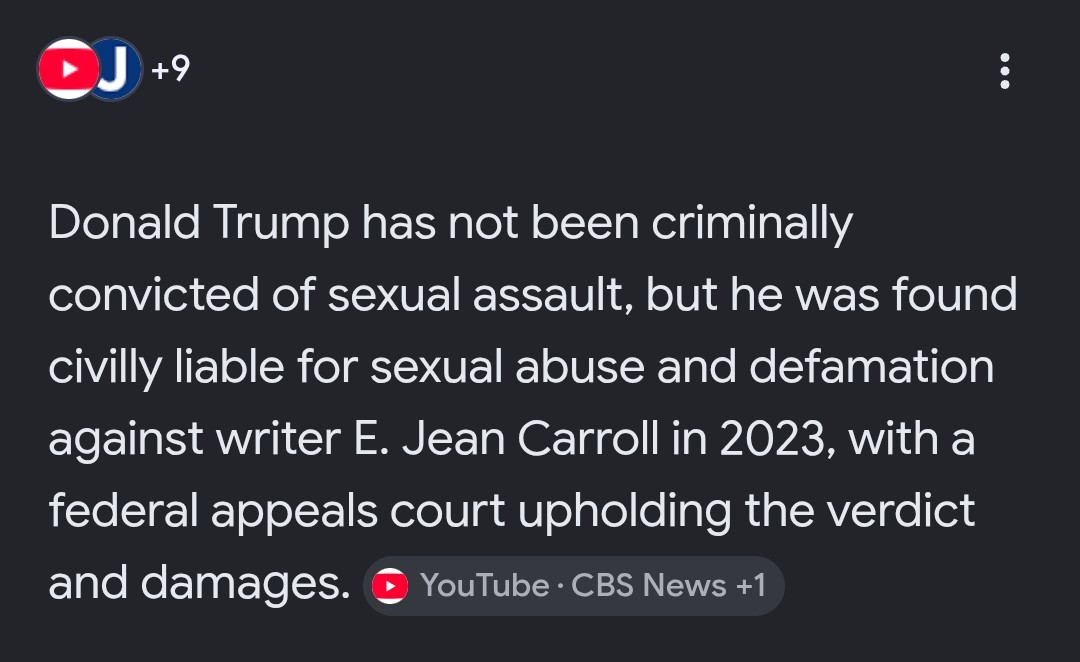This screenshot has width=1080, height=662.
Task: Click the words upholding the verdict
Action: coord(747,511)
